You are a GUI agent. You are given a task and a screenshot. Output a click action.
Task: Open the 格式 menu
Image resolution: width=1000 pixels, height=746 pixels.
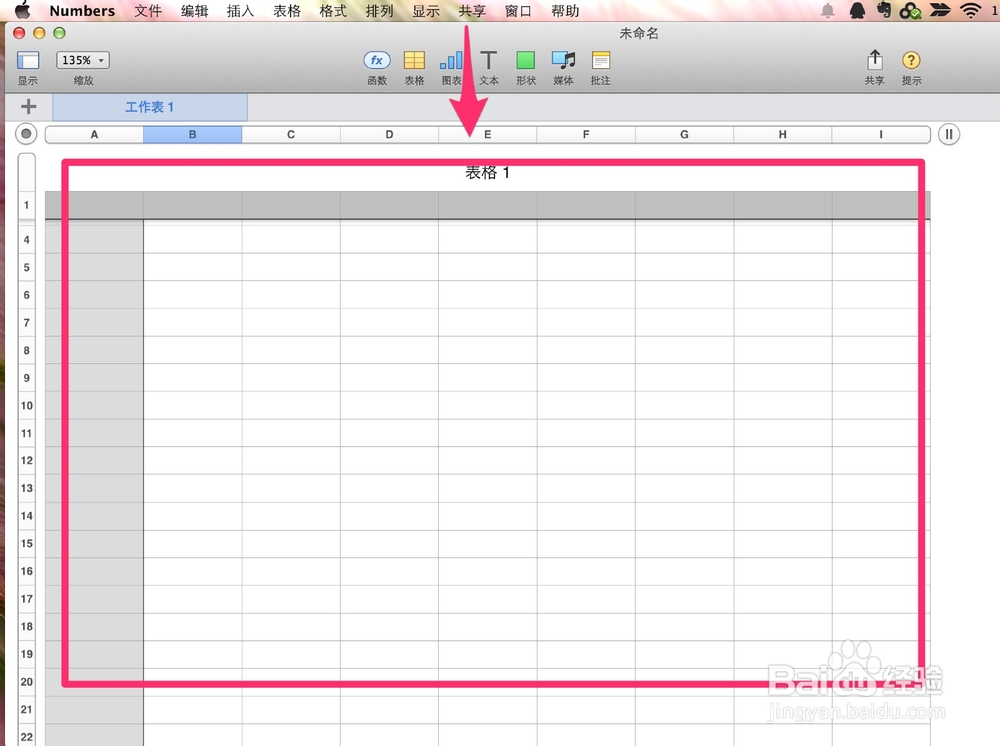(x=333, y=11)
